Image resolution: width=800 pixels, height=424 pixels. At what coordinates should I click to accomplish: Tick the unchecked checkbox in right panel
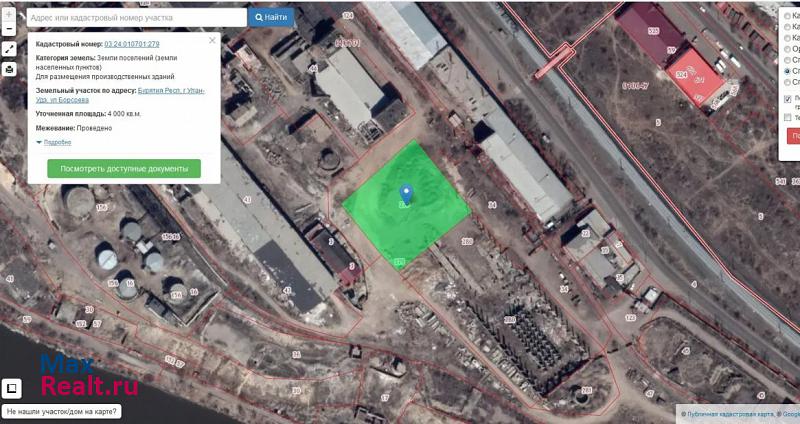(x=787, y=116)
